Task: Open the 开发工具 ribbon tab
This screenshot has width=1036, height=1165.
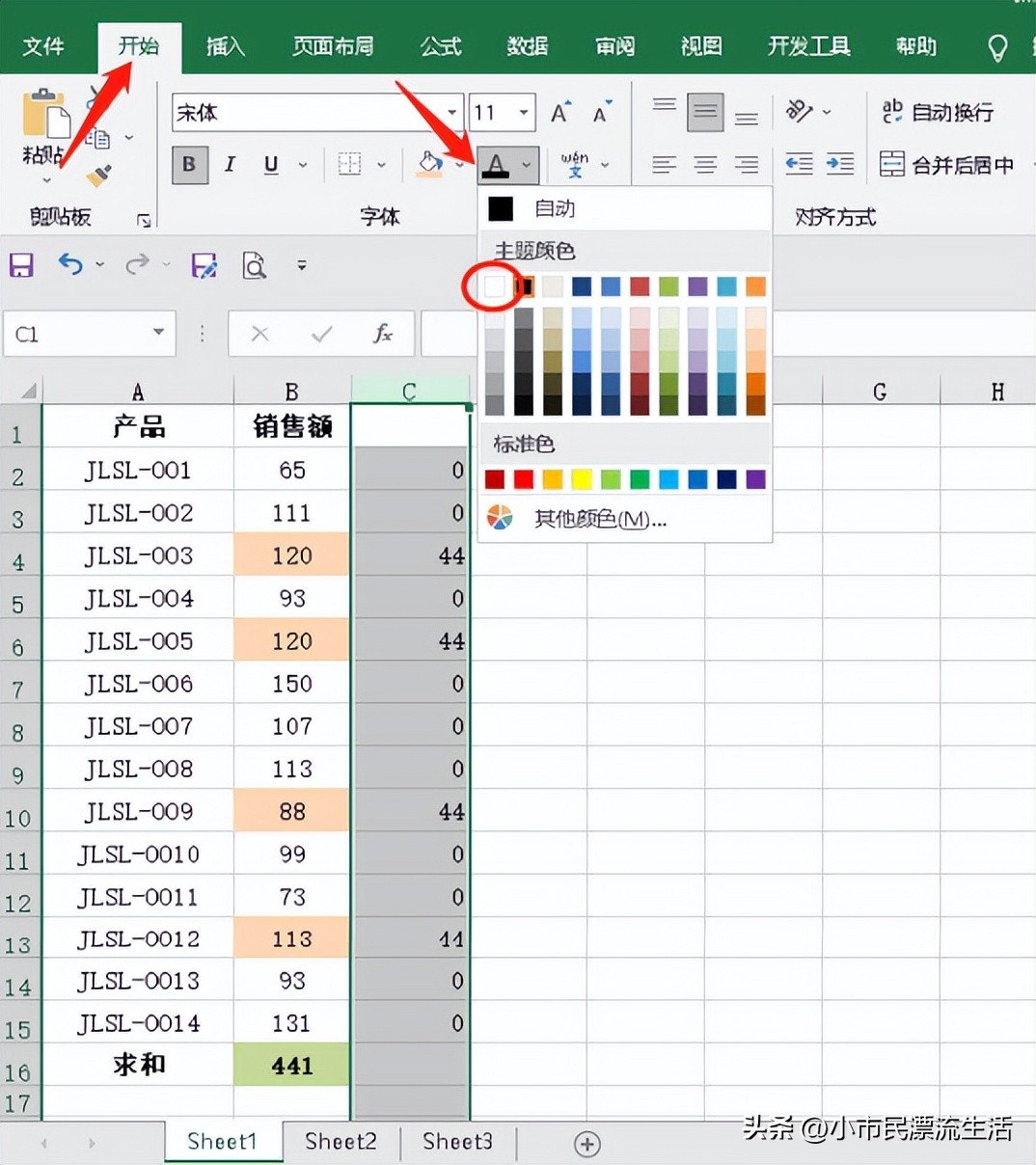Action: (x=808, y=46)
